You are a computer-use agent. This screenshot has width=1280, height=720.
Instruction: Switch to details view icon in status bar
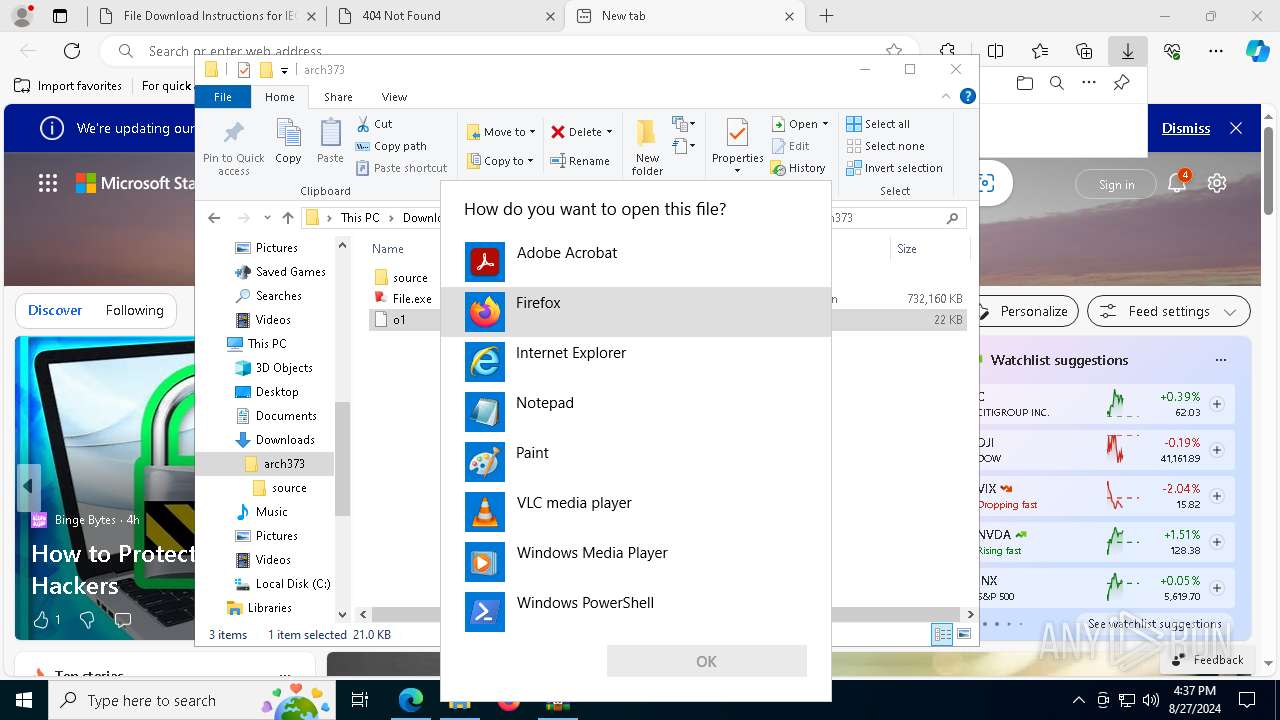click(942, 634)
